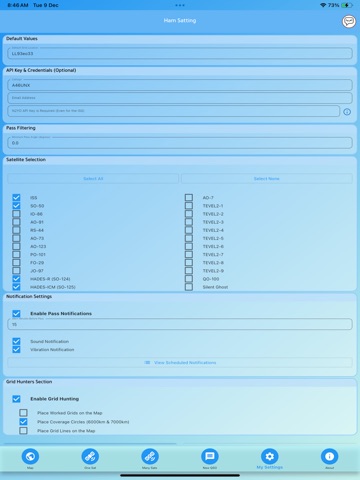Image resolution: width=360 pixels, height=480 pixels.
Task: Click the Select None button
Action: tap(267, 179)
